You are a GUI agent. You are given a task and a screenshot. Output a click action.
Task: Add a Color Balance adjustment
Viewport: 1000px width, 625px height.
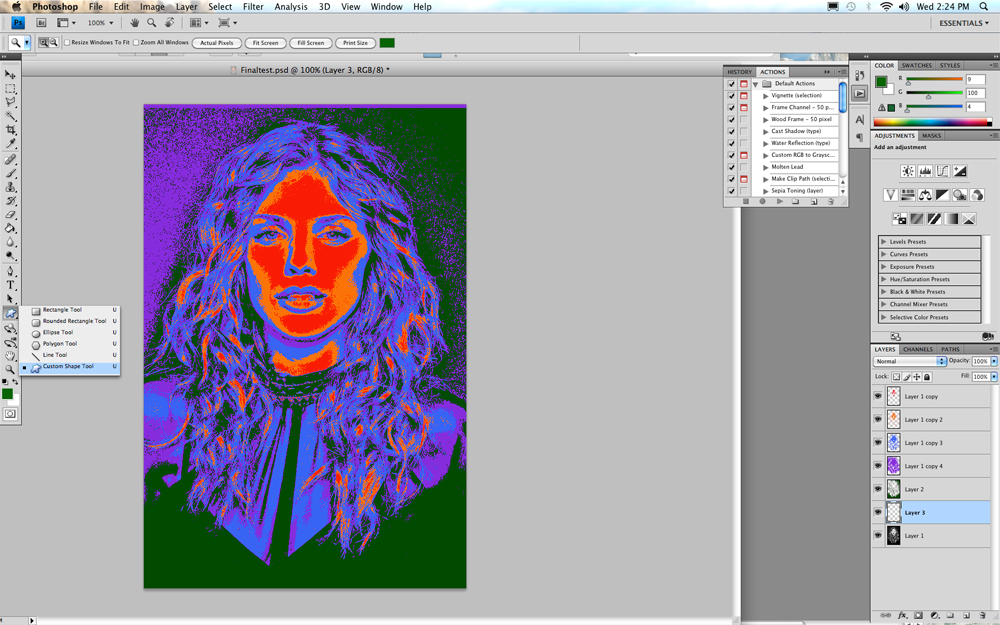(x=925, y=195)
